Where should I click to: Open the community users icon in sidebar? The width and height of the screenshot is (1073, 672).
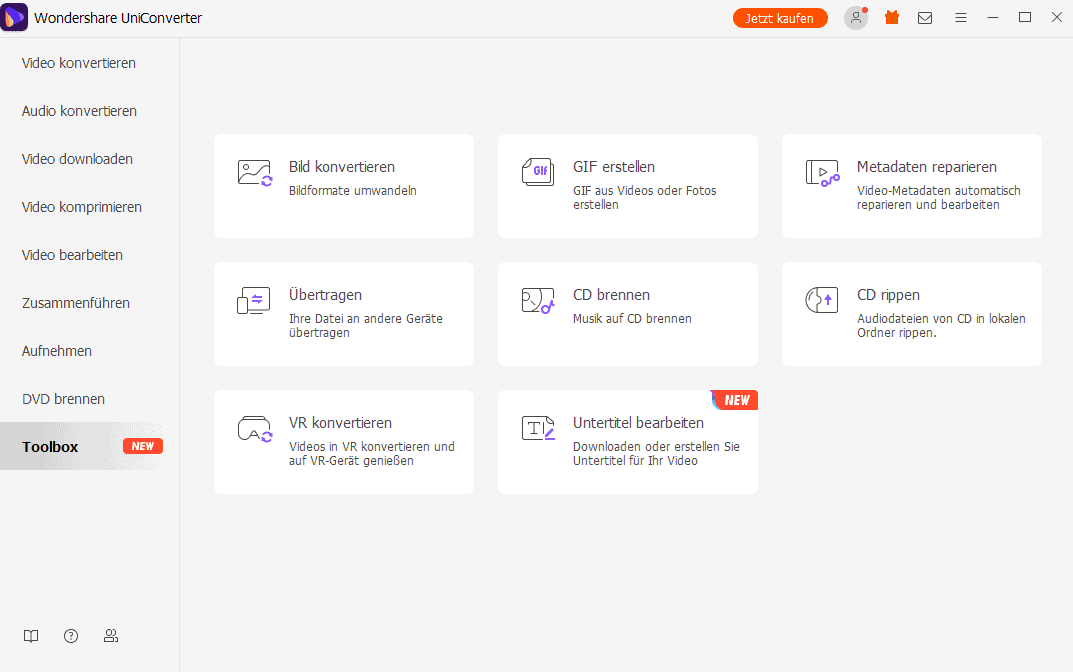click(x=111, y=636)
